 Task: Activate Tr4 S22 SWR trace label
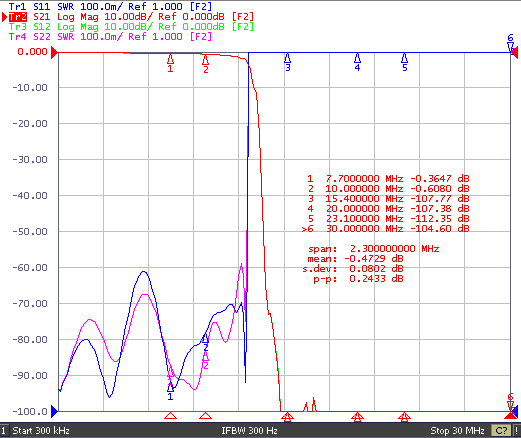tap(110, 37)
